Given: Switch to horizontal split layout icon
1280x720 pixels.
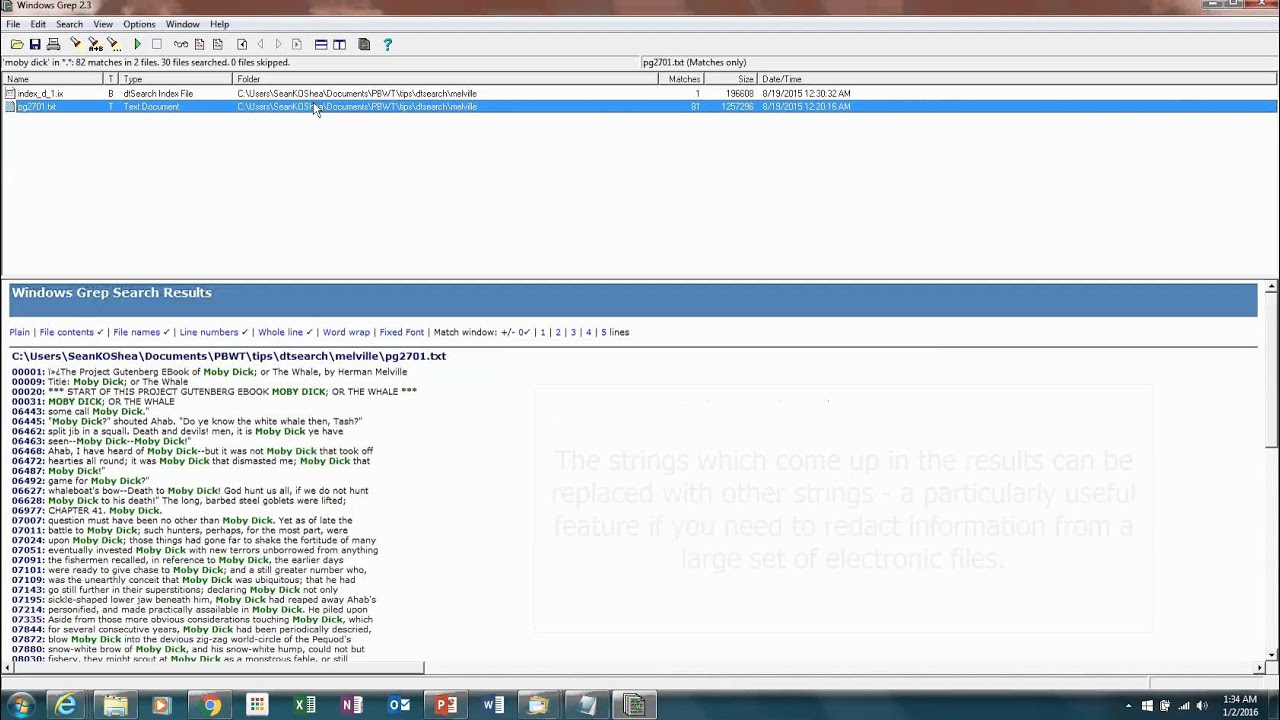Looking at the screenshot, I should point(321,44).
